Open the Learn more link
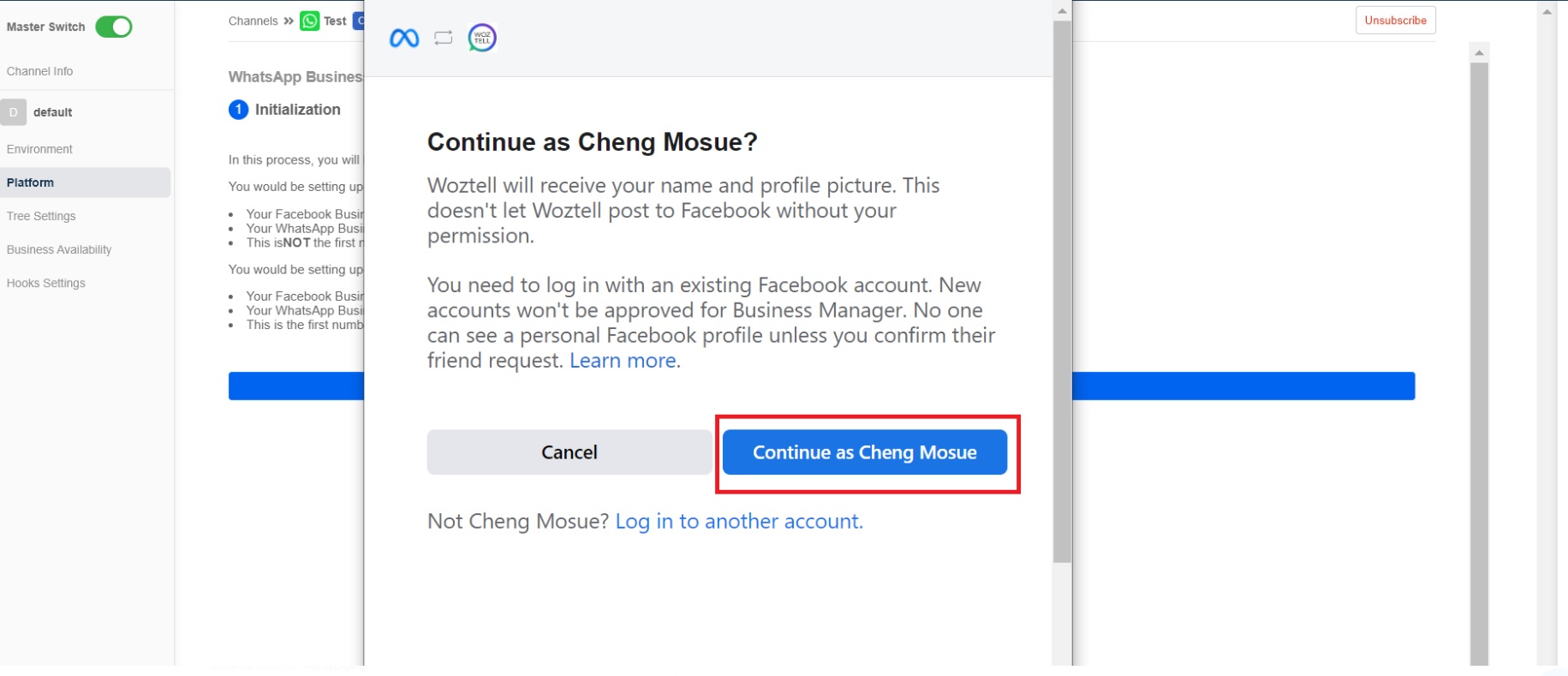The image size is (1568, 676). 623,361
